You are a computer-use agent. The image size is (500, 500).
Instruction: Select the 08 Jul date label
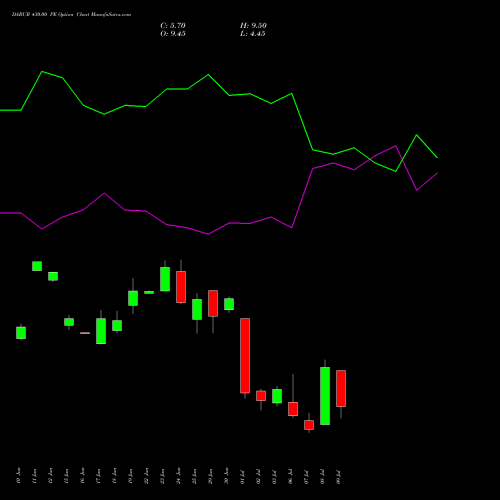(323, 476)
